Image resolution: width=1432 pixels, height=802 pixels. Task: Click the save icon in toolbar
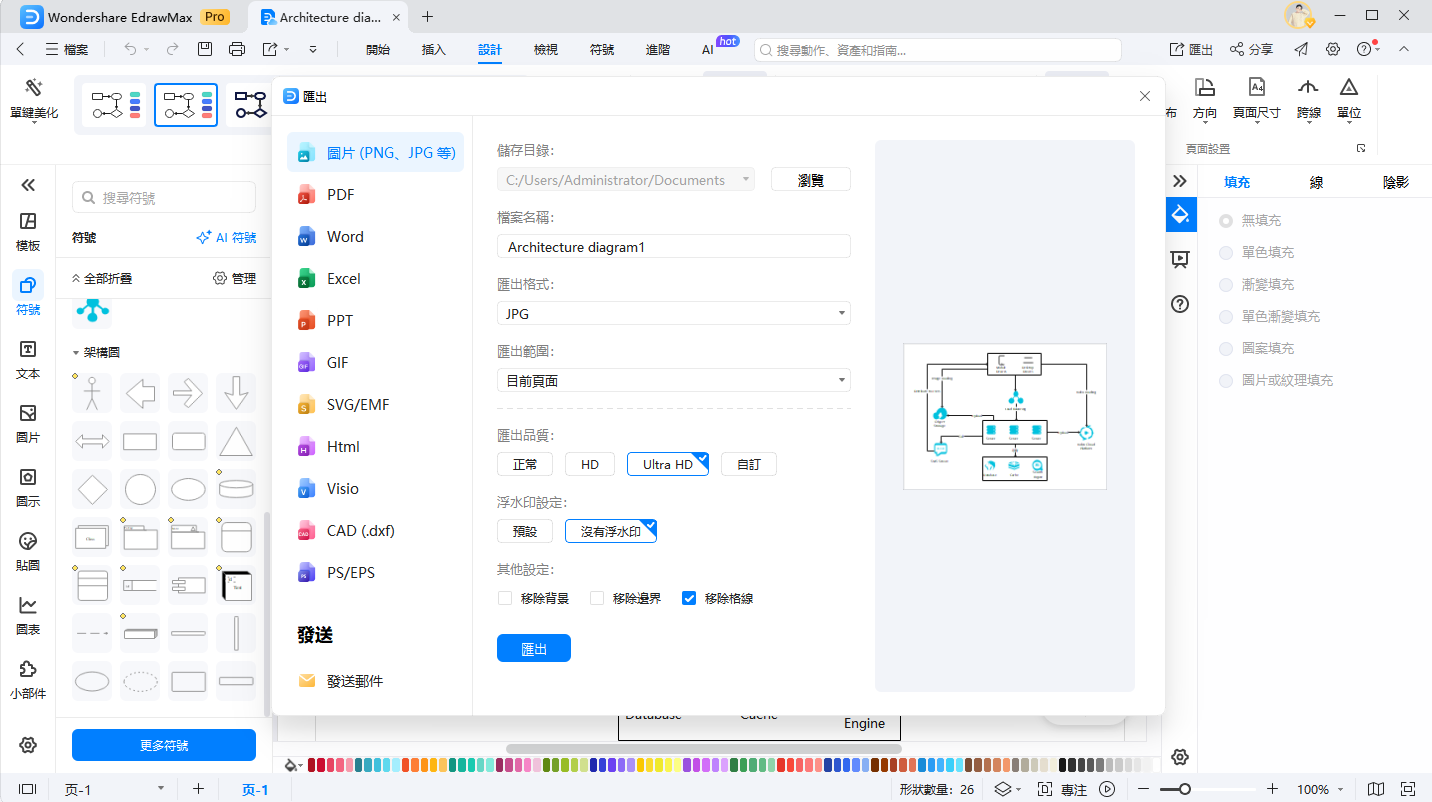click(x=205, y=49)
